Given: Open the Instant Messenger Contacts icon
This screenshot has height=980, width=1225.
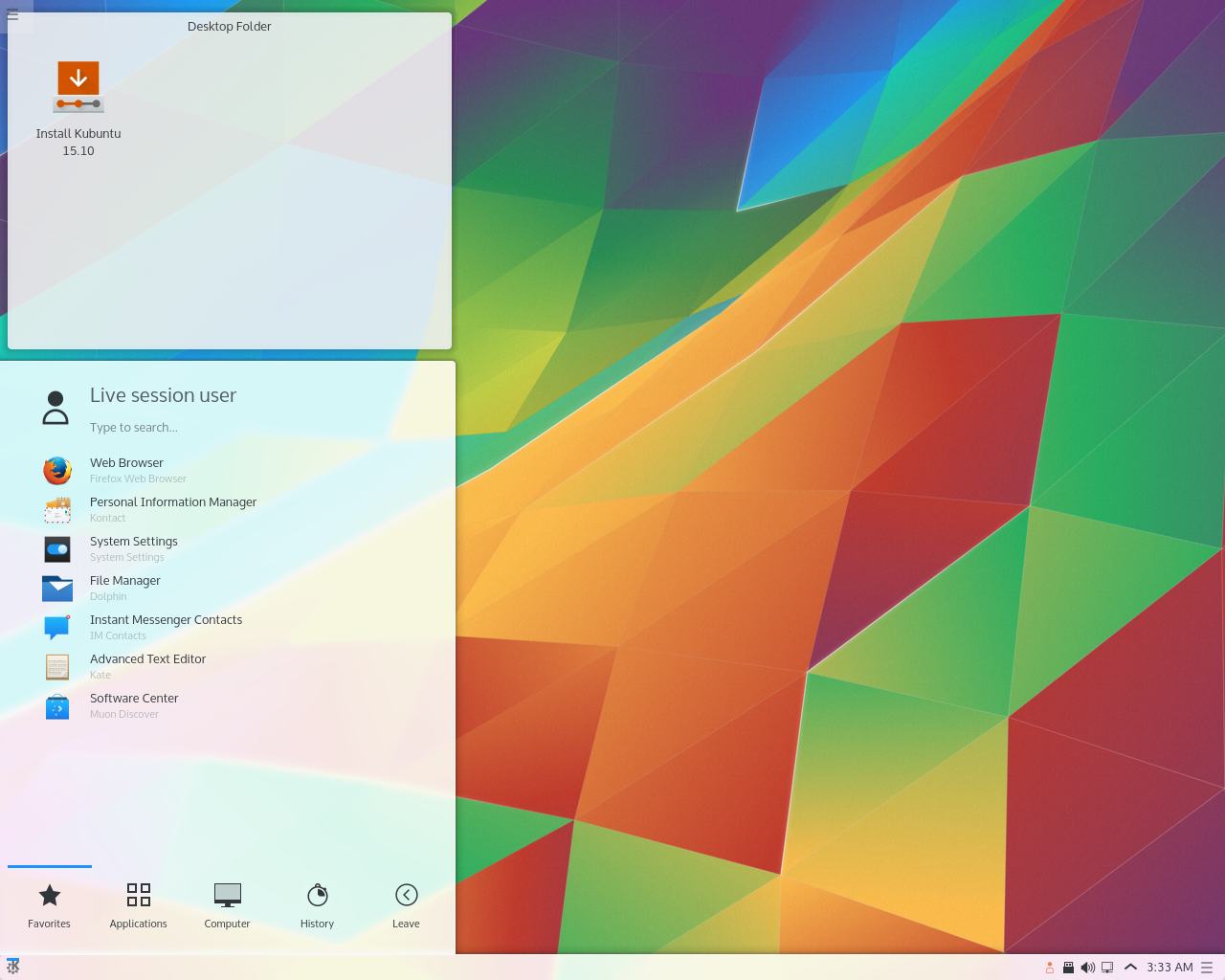Looking at the screenshot, I should pos(57,627).
